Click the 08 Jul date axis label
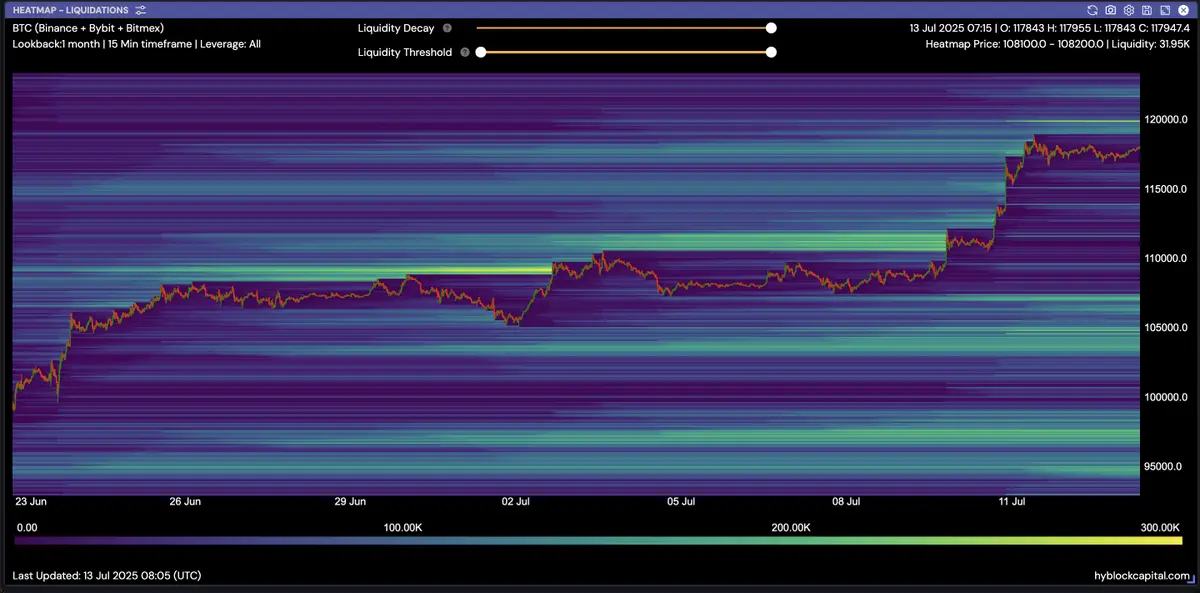 coord(846,501)
